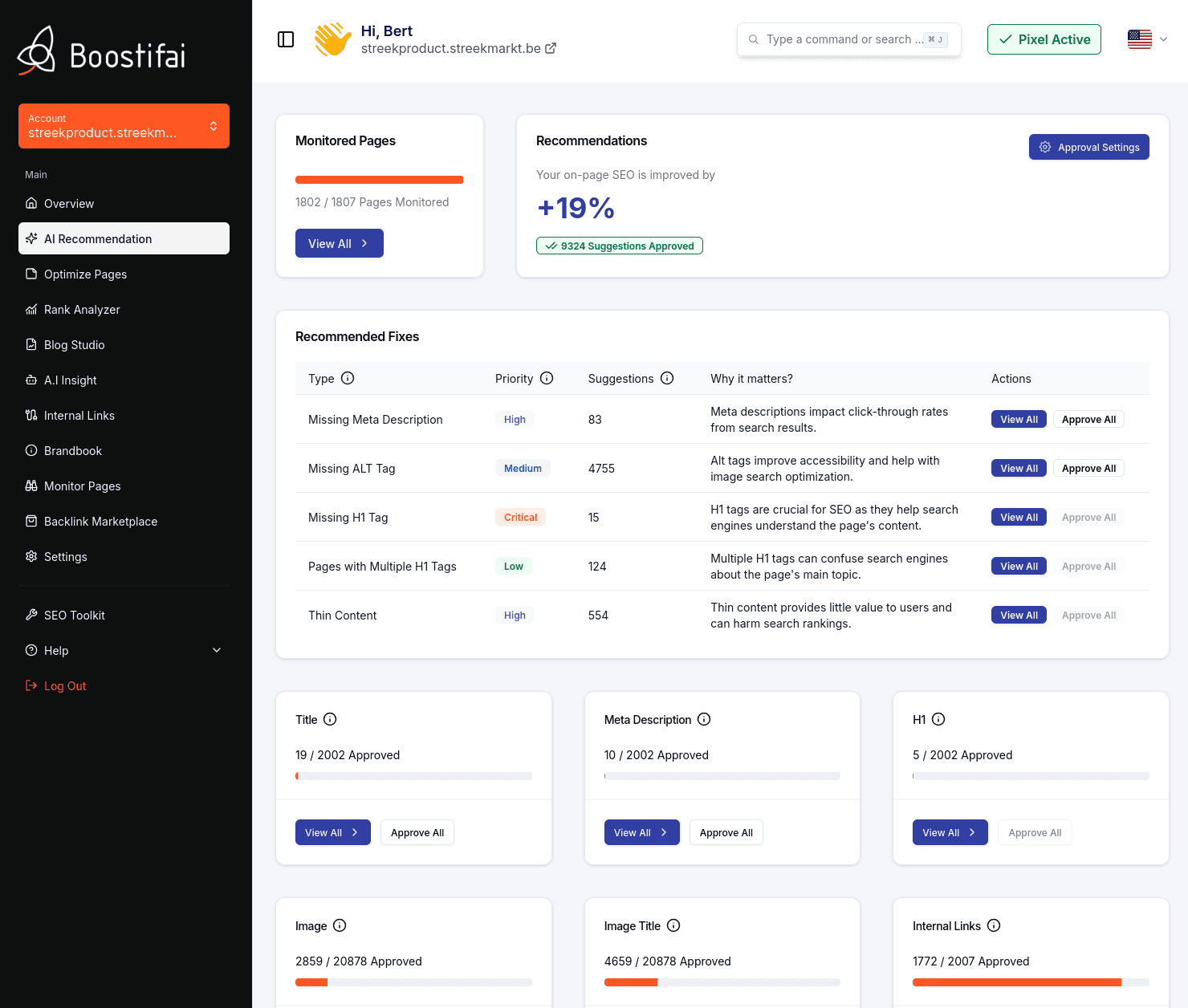Show info icon beside H1 card
This screenshot has height=1008, width=1188.
(x=938, y=719)
